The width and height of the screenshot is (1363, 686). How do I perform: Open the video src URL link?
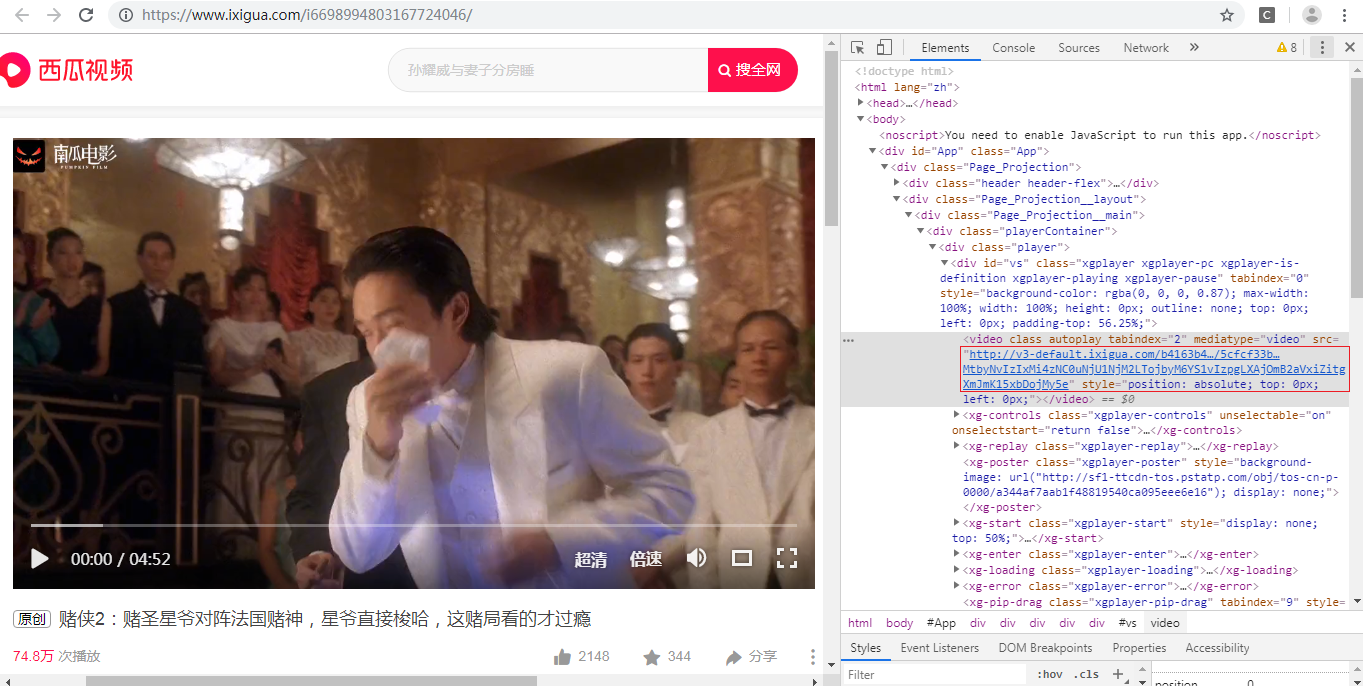pos(1154,369)
